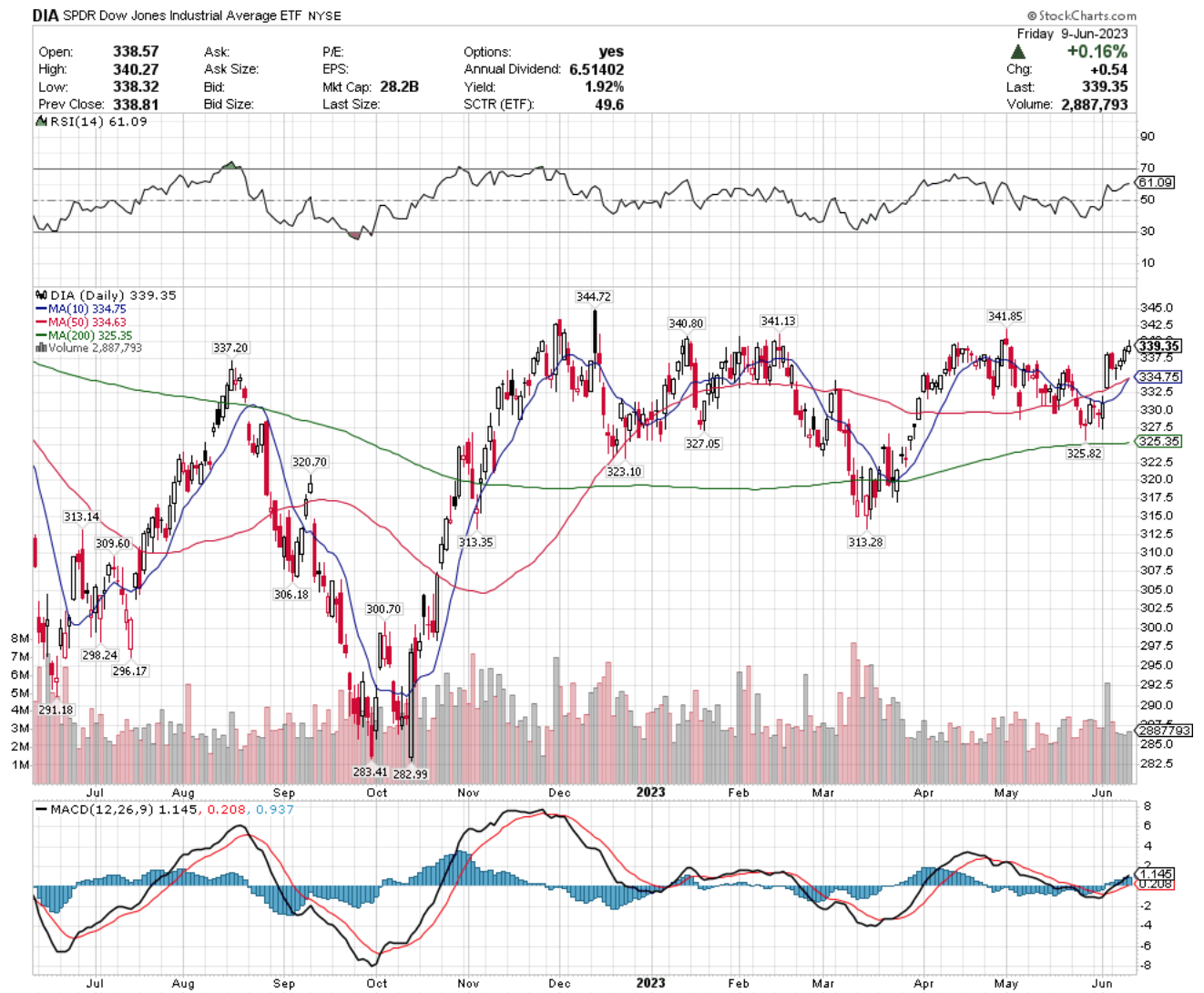The height and width of the screenshot is (993, 1204).
Task: Click the 282.99 lowest price annotation
Action: point(410,774)
